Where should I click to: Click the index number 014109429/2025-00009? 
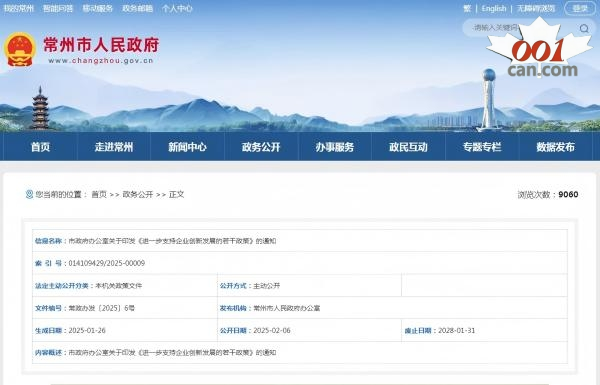click(107, 263)
